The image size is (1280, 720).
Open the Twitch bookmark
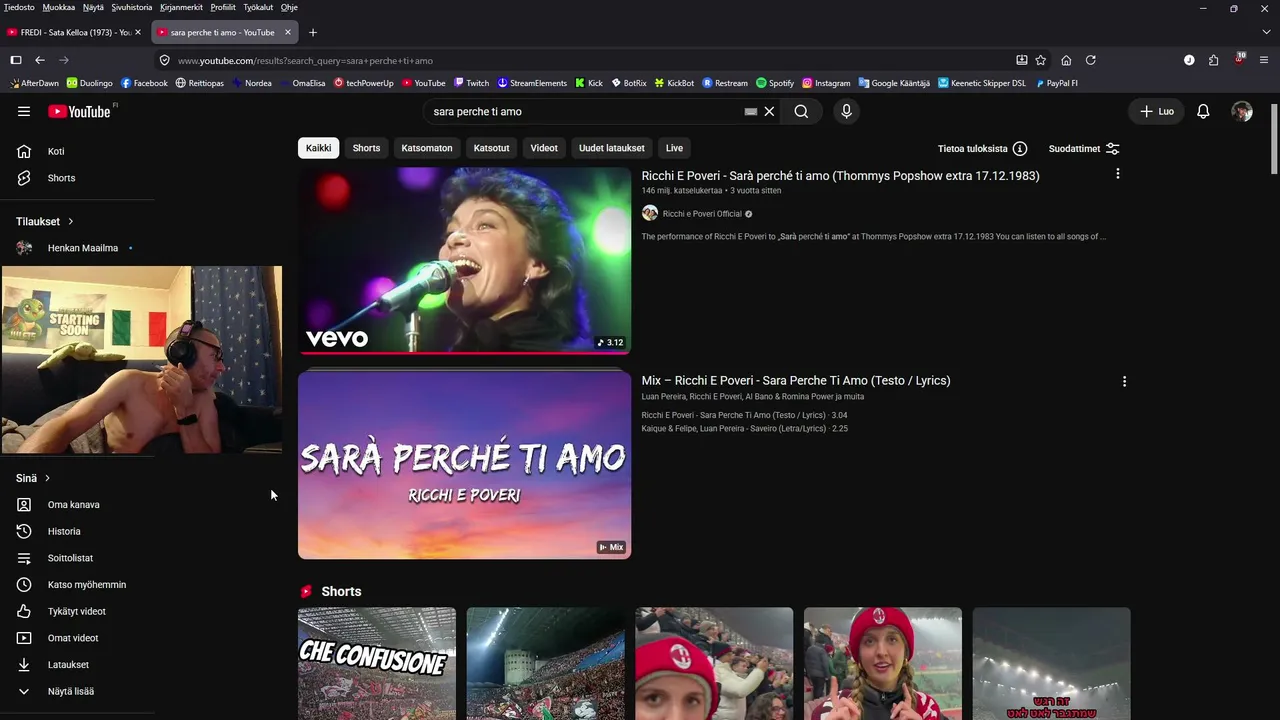click(x=471, y=83)
